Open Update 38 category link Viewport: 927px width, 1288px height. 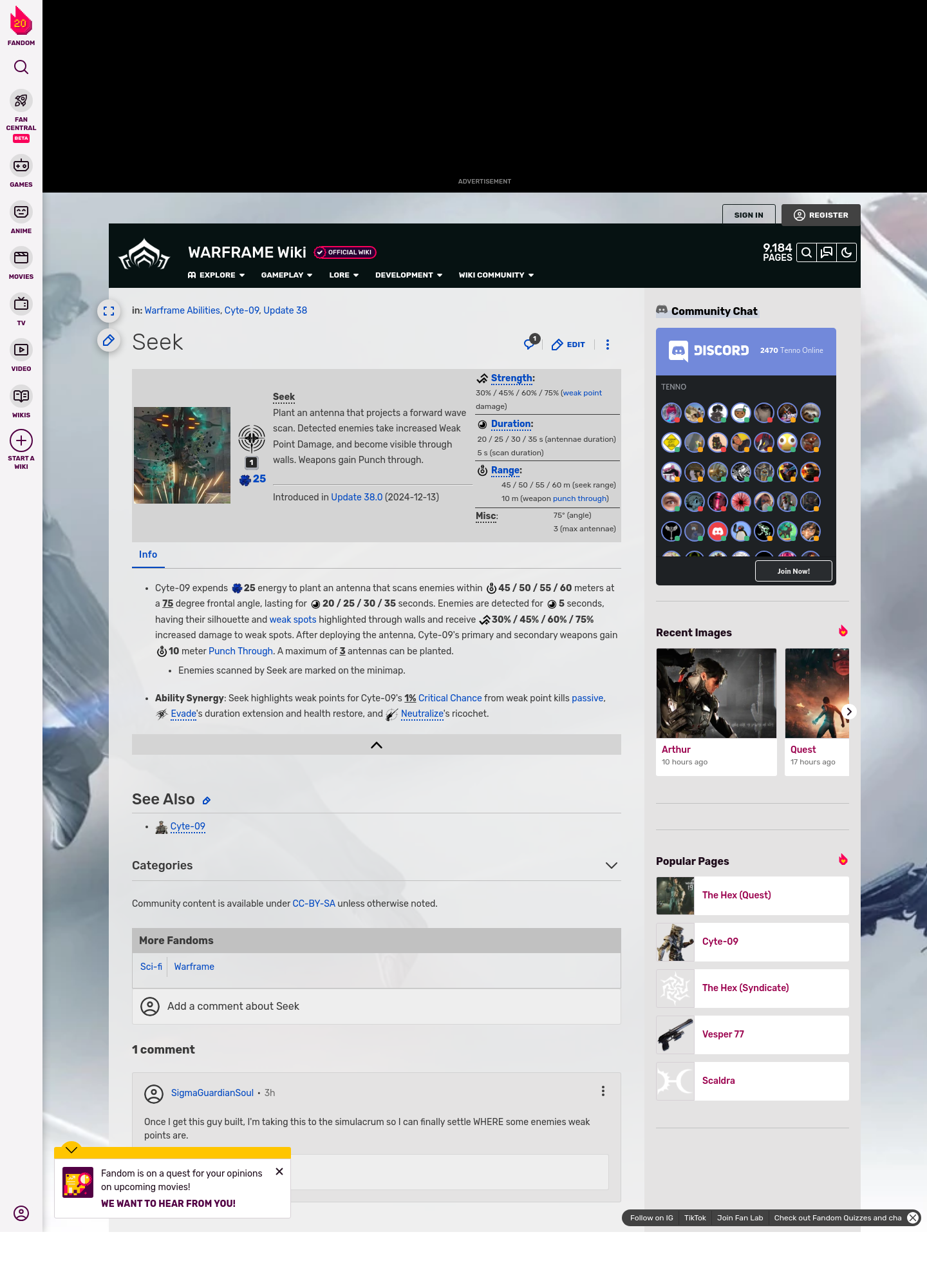(x=285, y=310)
